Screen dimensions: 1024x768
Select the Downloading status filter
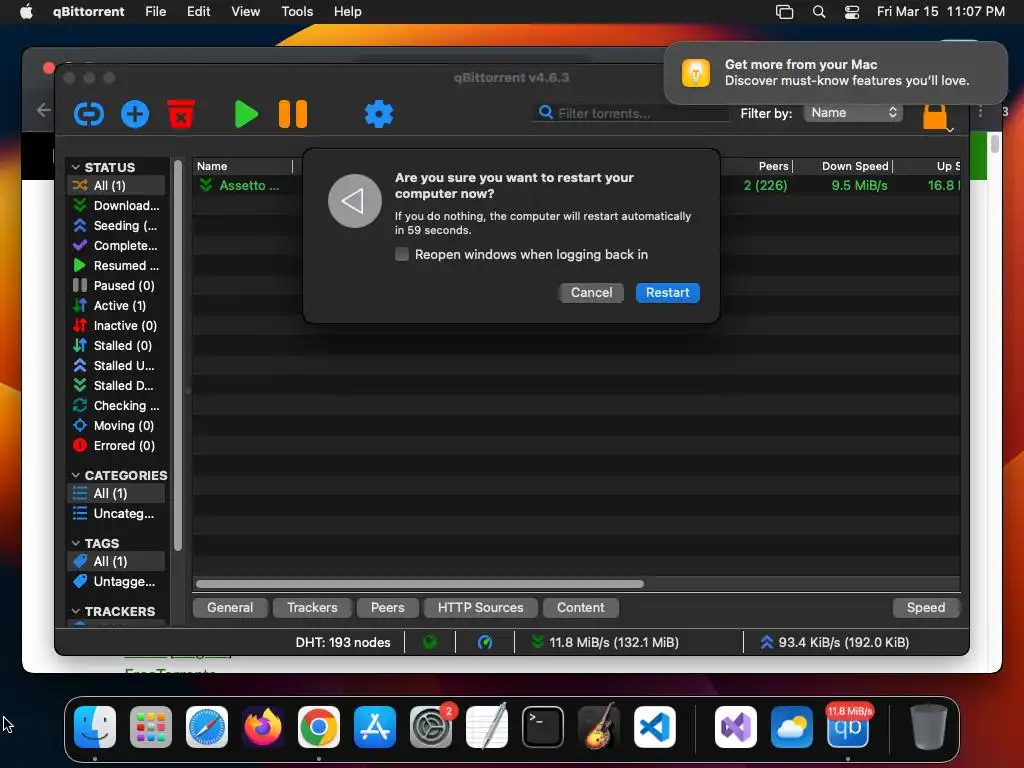116,206
